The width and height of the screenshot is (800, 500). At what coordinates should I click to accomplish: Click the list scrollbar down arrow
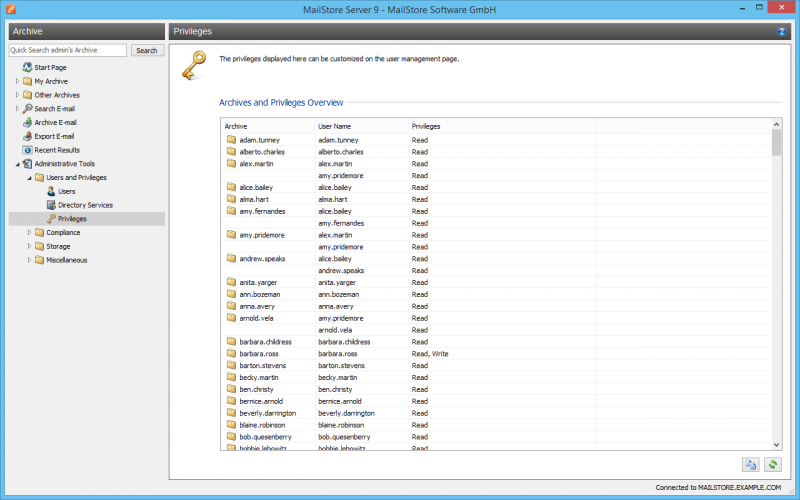[x=777, y=444]
